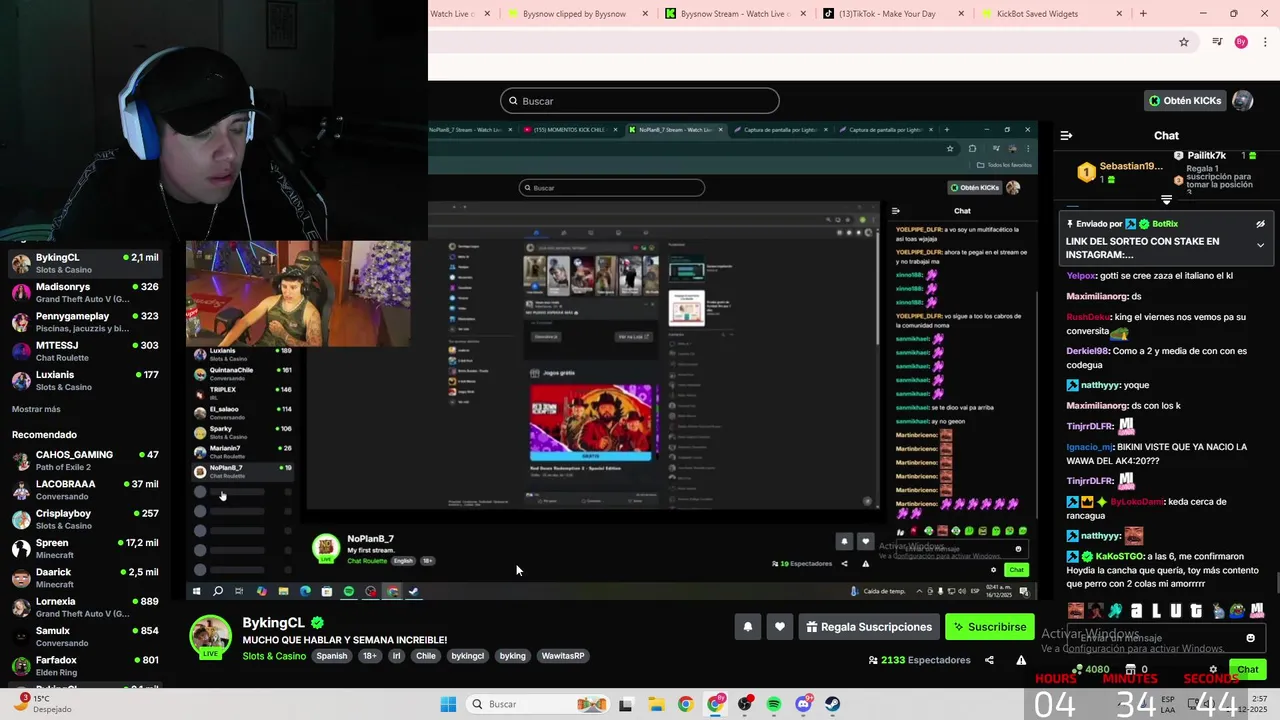Open the Slots & Casino category link
1280x720 pixels.
pos(274,656)
